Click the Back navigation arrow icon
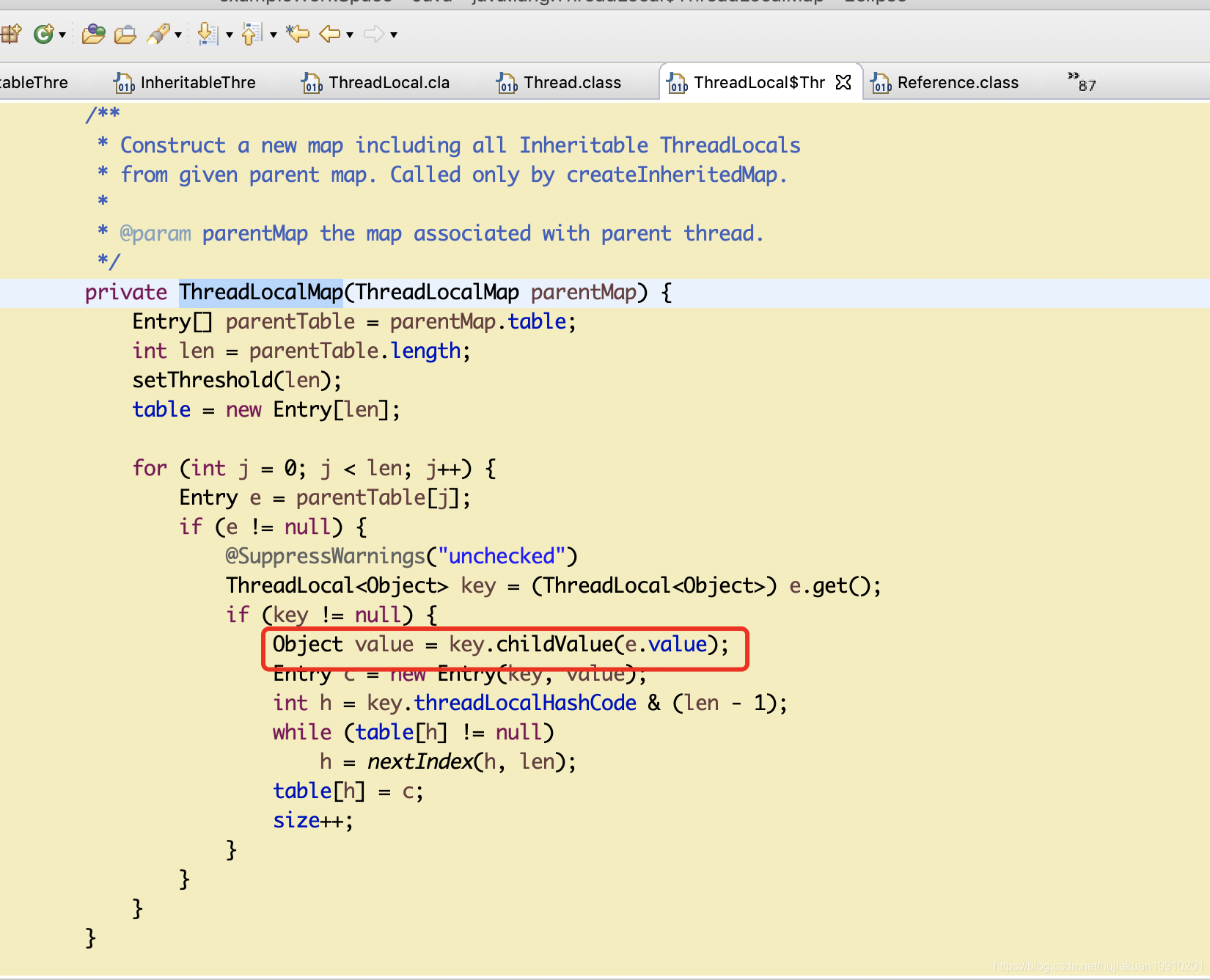 329,34
